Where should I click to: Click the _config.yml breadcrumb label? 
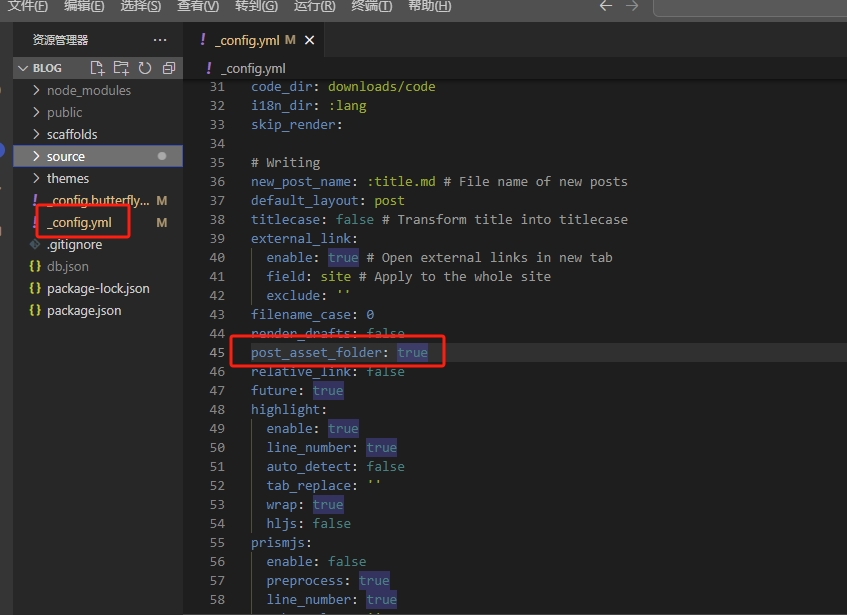coord(253,69)
